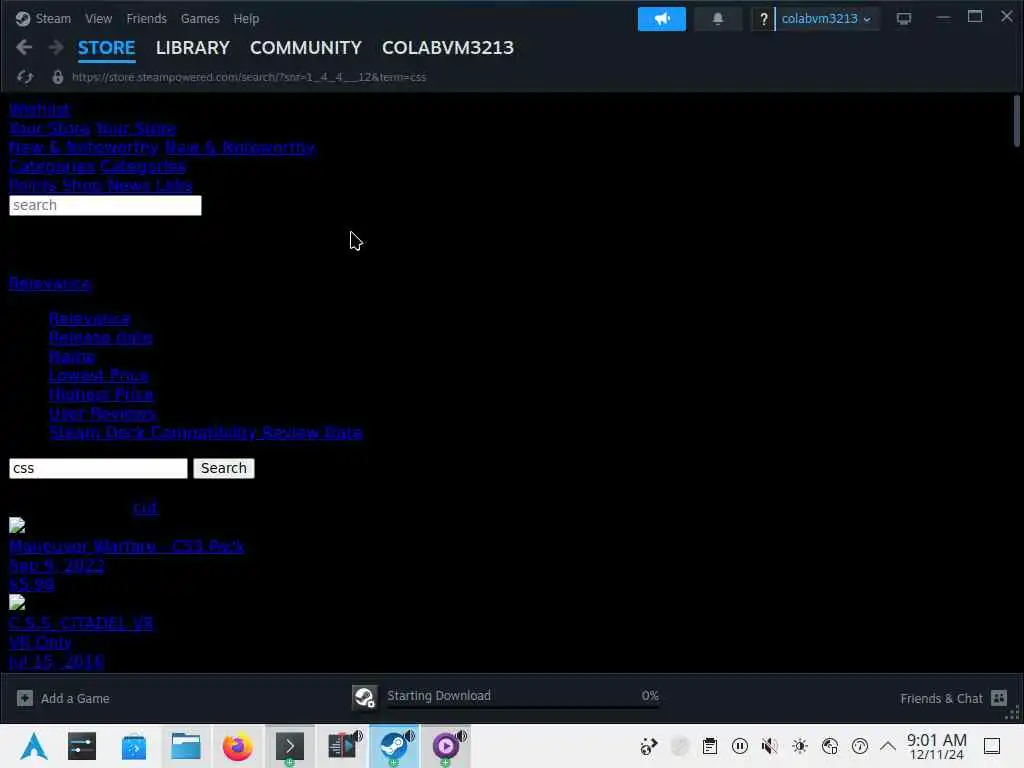Sort by Lowest Price
Viewport: 1024px width, 768px height.
[x=99, y=376]
